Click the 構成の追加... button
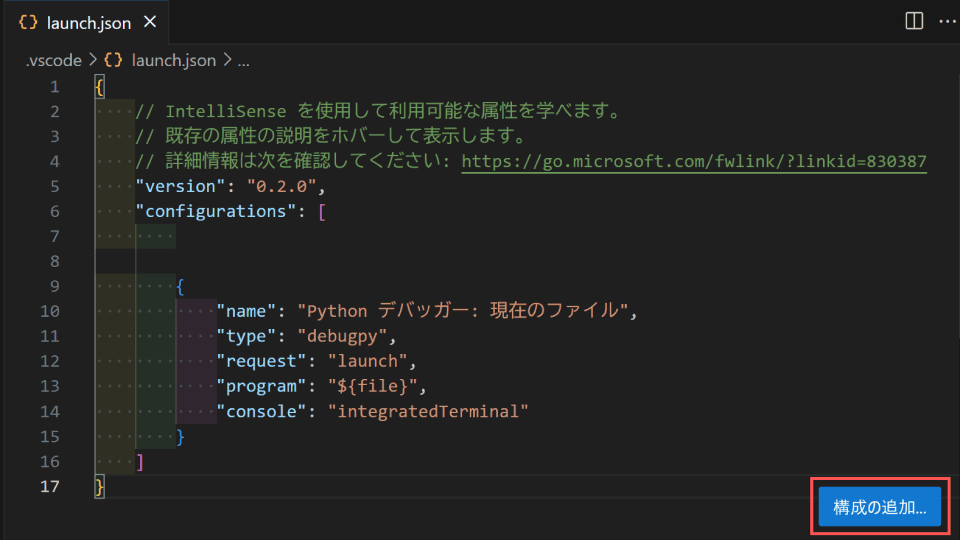Image resolution: width=960 pixels, height=540 pixels. 880,507
